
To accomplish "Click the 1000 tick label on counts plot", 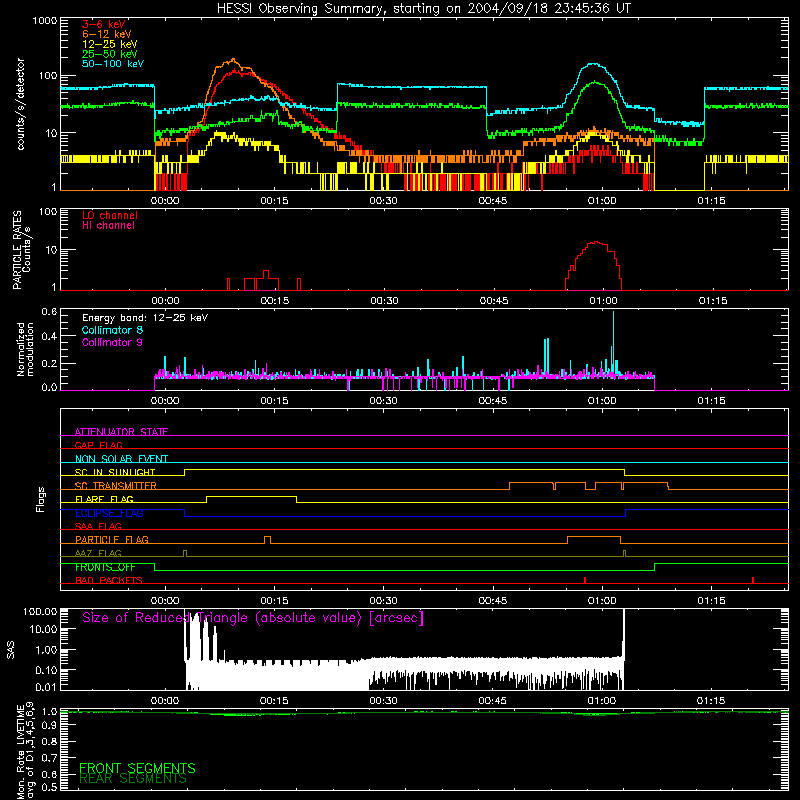I will pyautogui.click(x=44, y=21).
